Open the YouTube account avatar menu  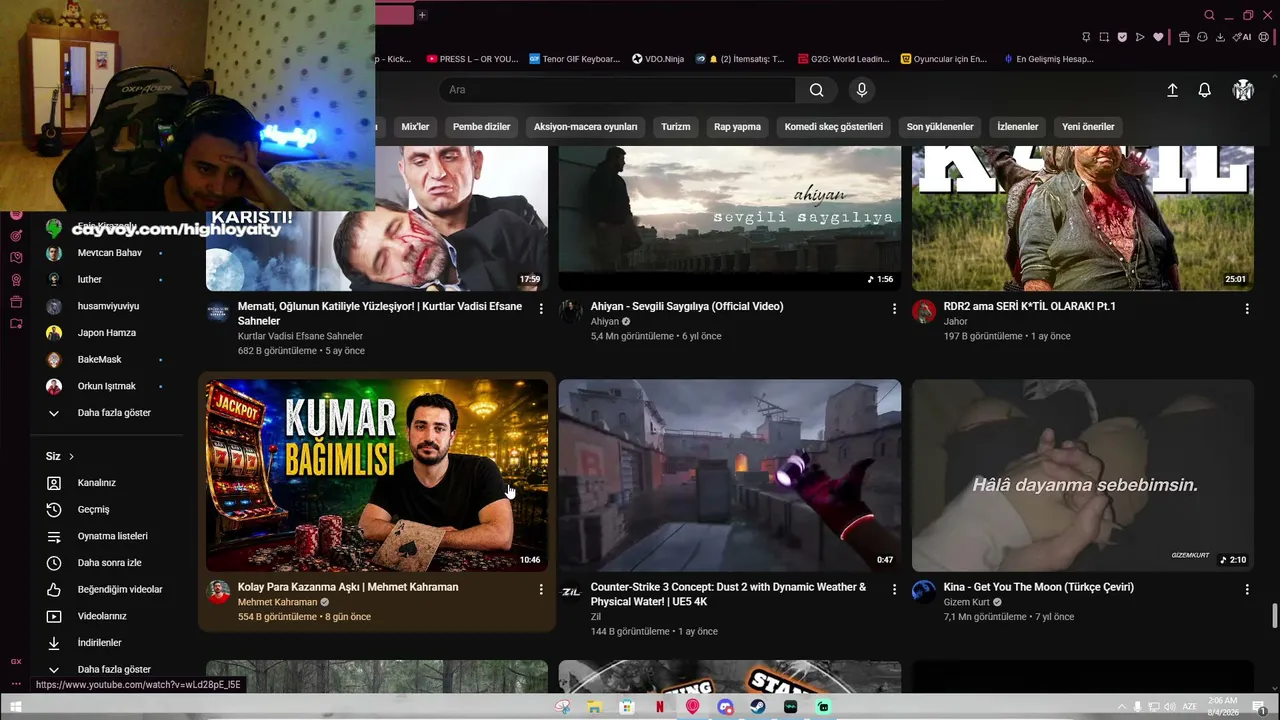(x=1243, y=90)
